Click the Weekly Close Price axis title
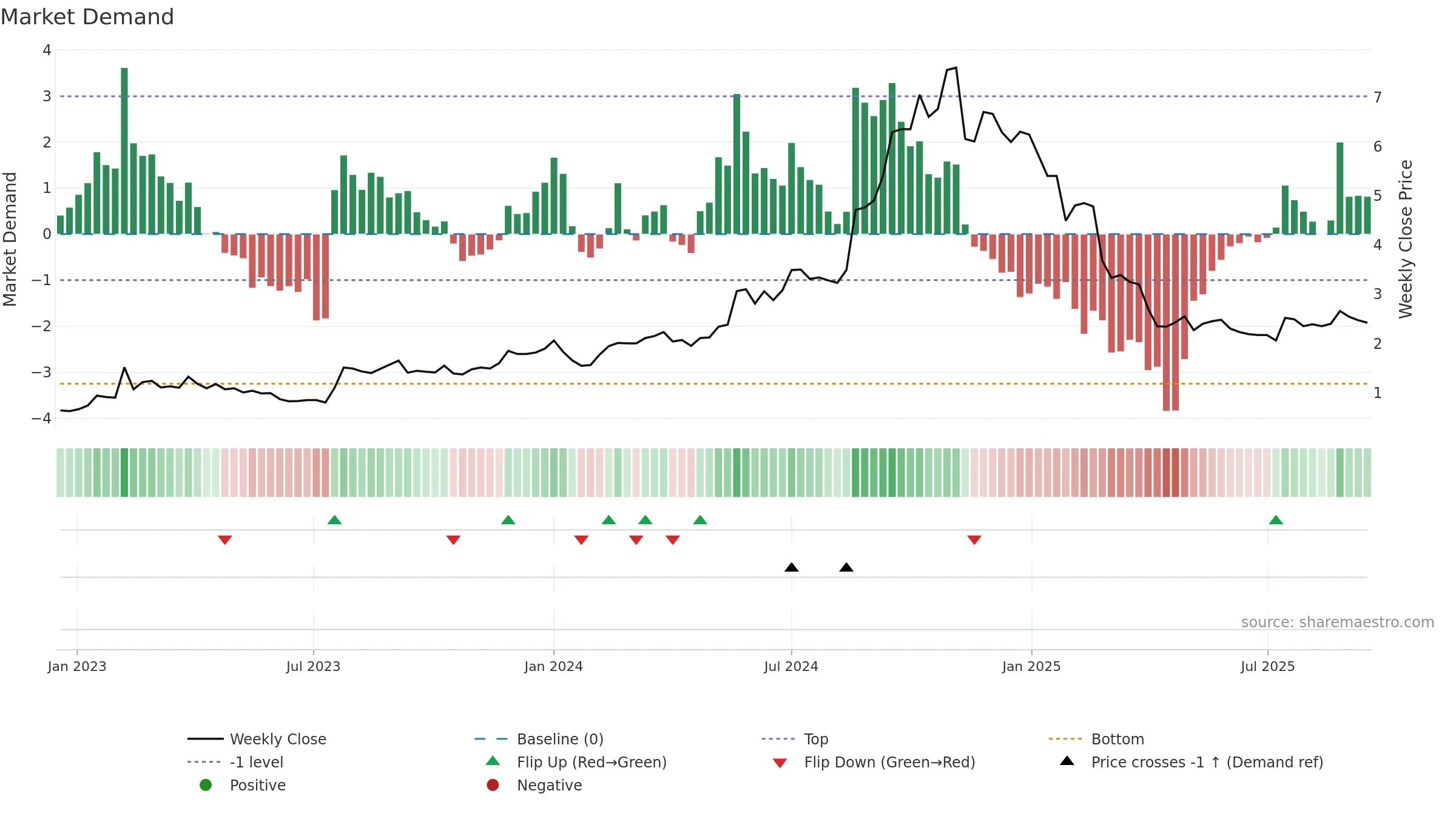 click(1406, 239)
